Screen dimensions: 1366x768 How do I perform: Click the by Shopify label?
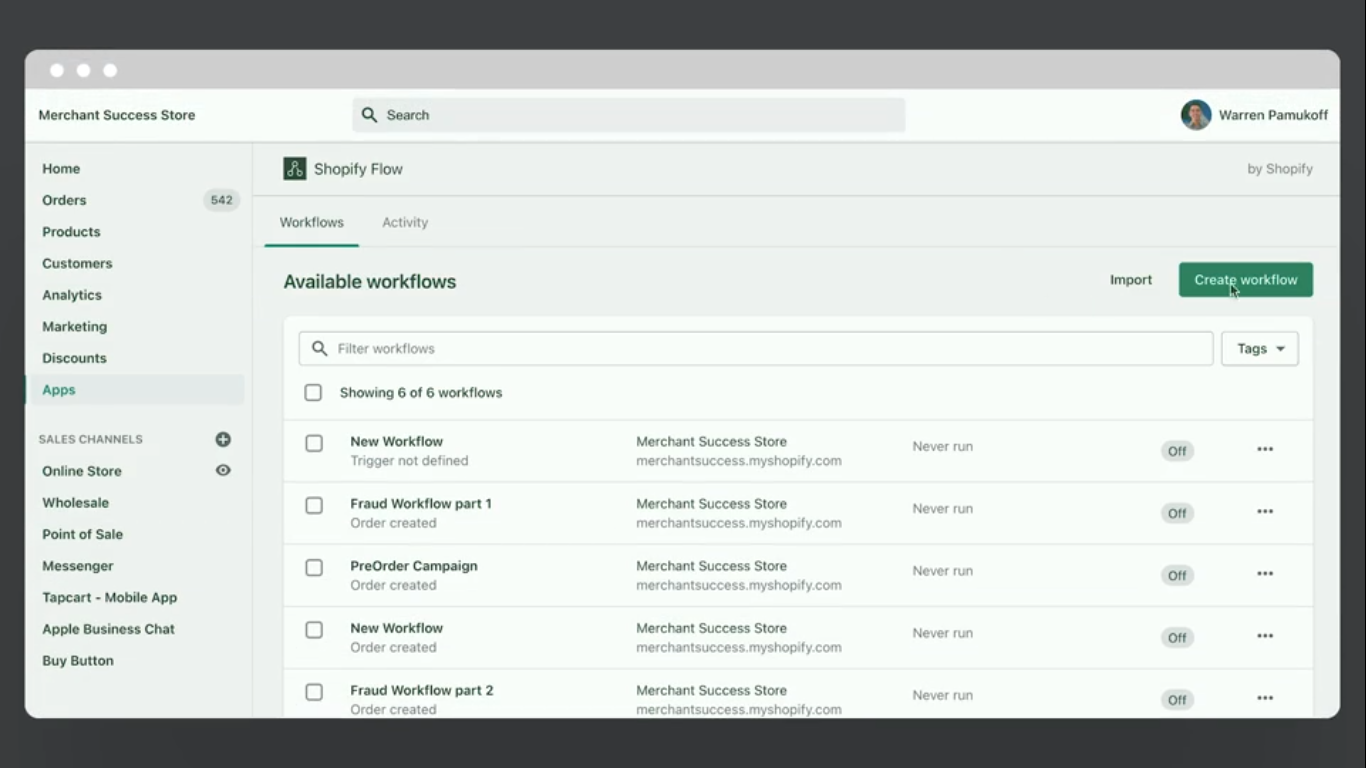tap(1280, 169)
